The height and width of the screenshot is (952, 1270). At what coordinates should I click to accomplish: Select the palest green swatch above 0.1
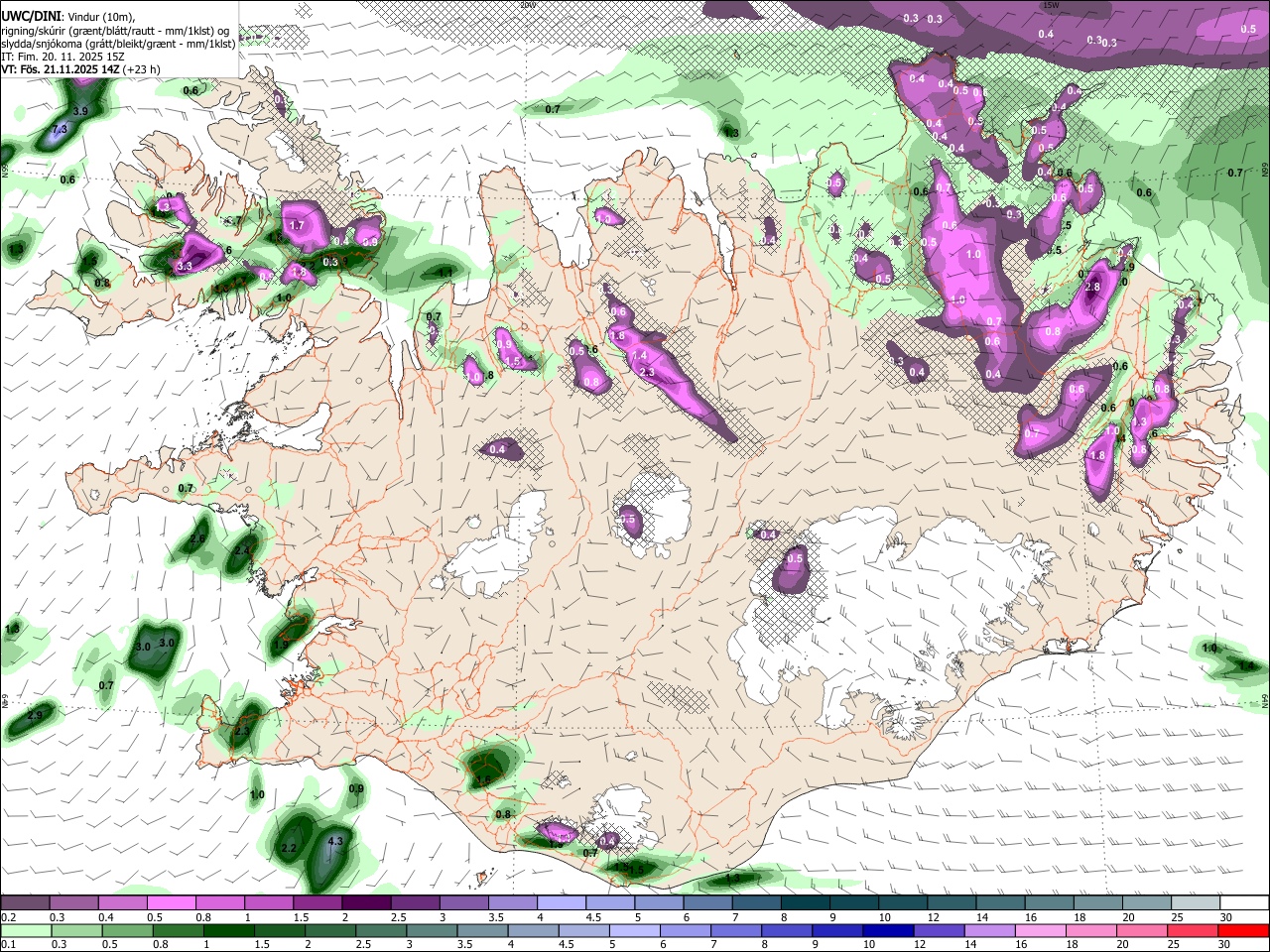click(25, 930)
